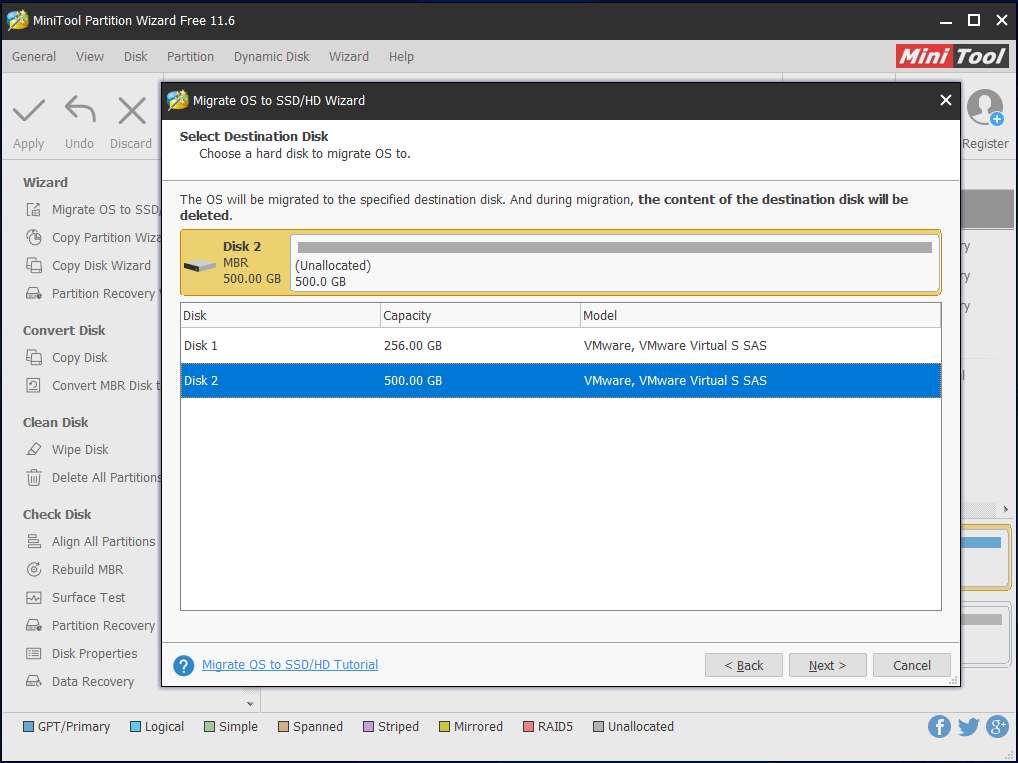Viewport: 1018px width, 763px height.
Task: Click the Check Disk section heading
Action: (57, 514)
